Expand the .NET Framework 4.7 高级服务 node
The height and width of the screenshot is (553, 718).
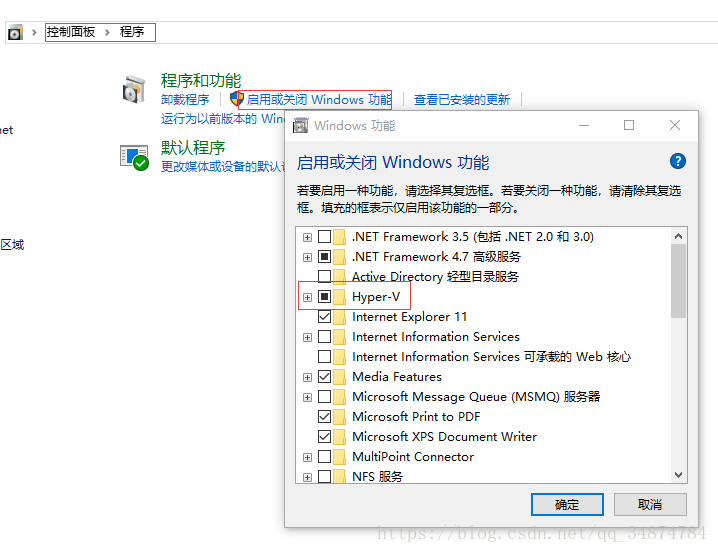pyautogui.click(x=307, y=258)
